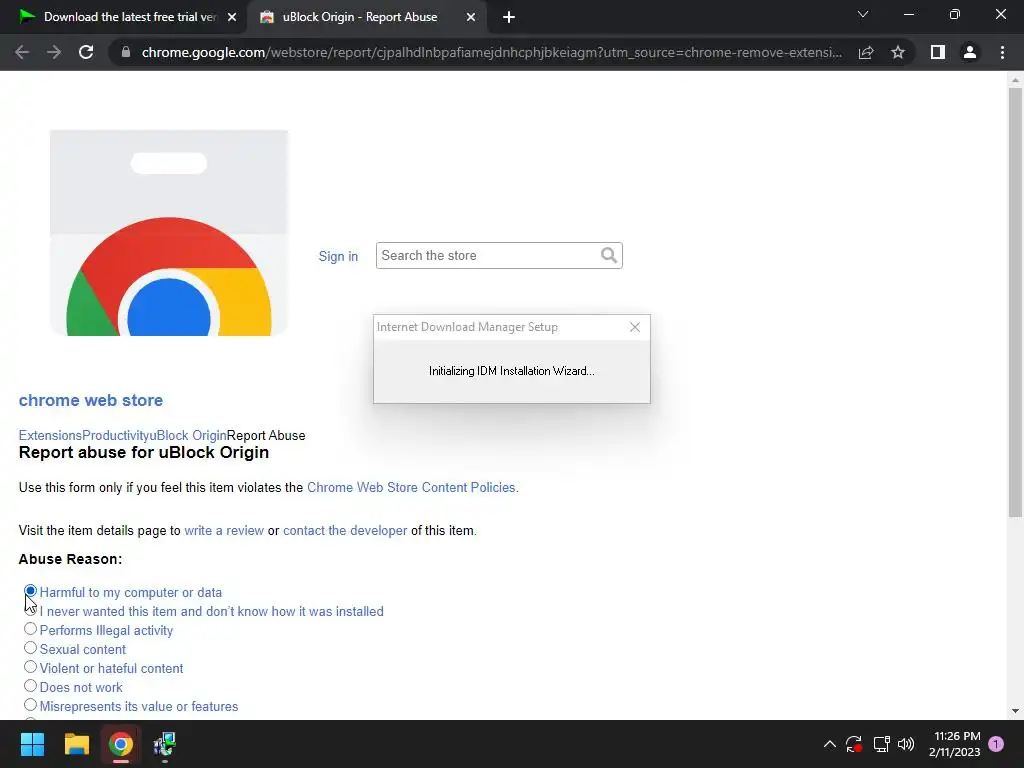
Task: Click the address bar URL
Action: pos(491,52)
